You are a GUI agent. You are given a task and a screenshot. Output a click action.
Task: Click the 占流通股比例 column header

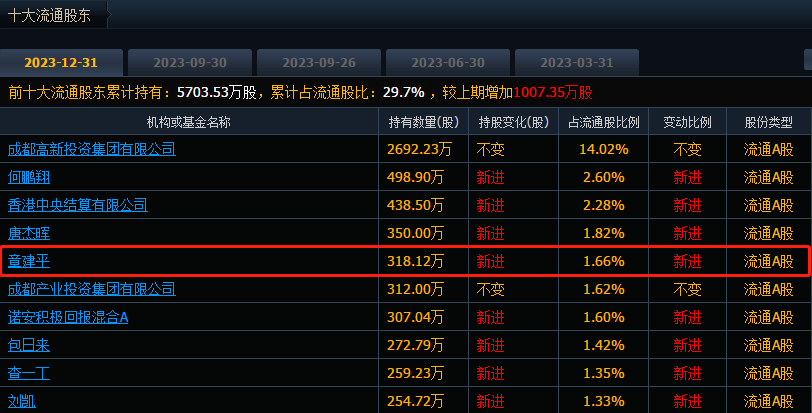coord(604,122)
